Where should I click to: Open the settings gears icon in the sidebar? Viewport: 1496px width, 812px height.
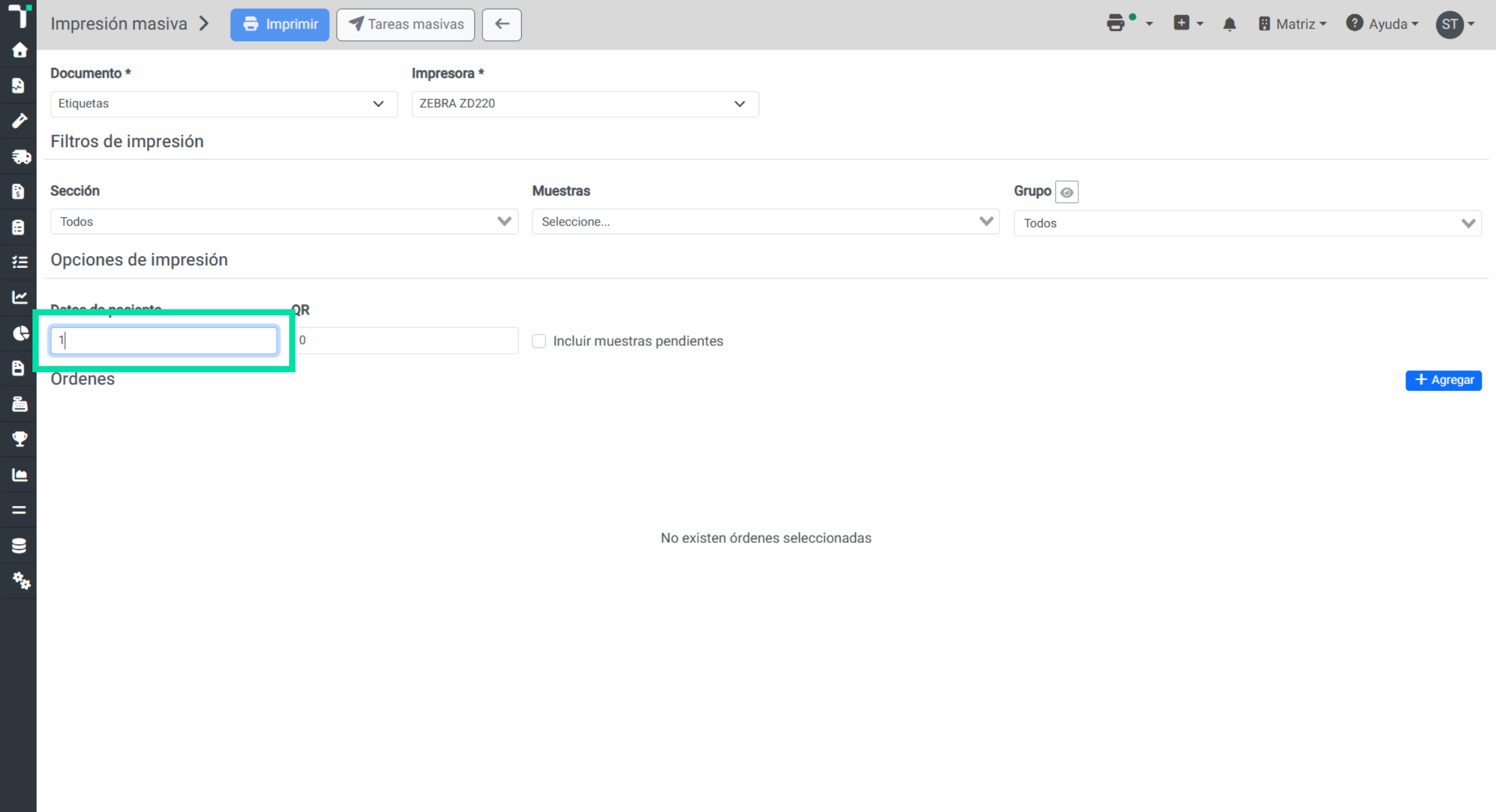(21, 581)
